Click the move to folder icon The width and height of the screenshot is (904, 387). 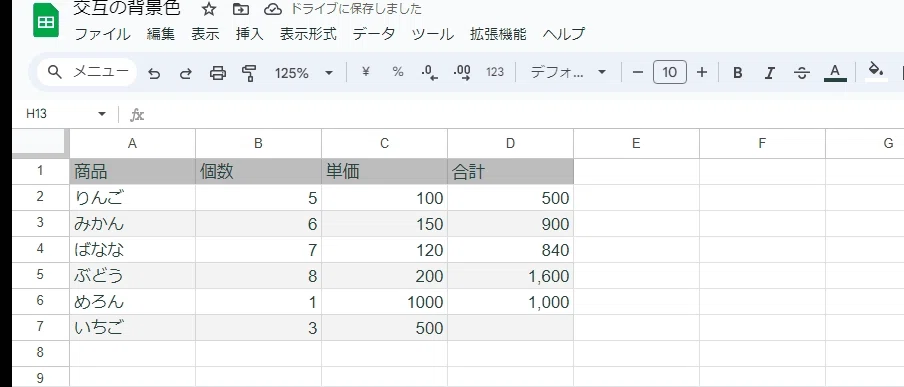[240, 9]
